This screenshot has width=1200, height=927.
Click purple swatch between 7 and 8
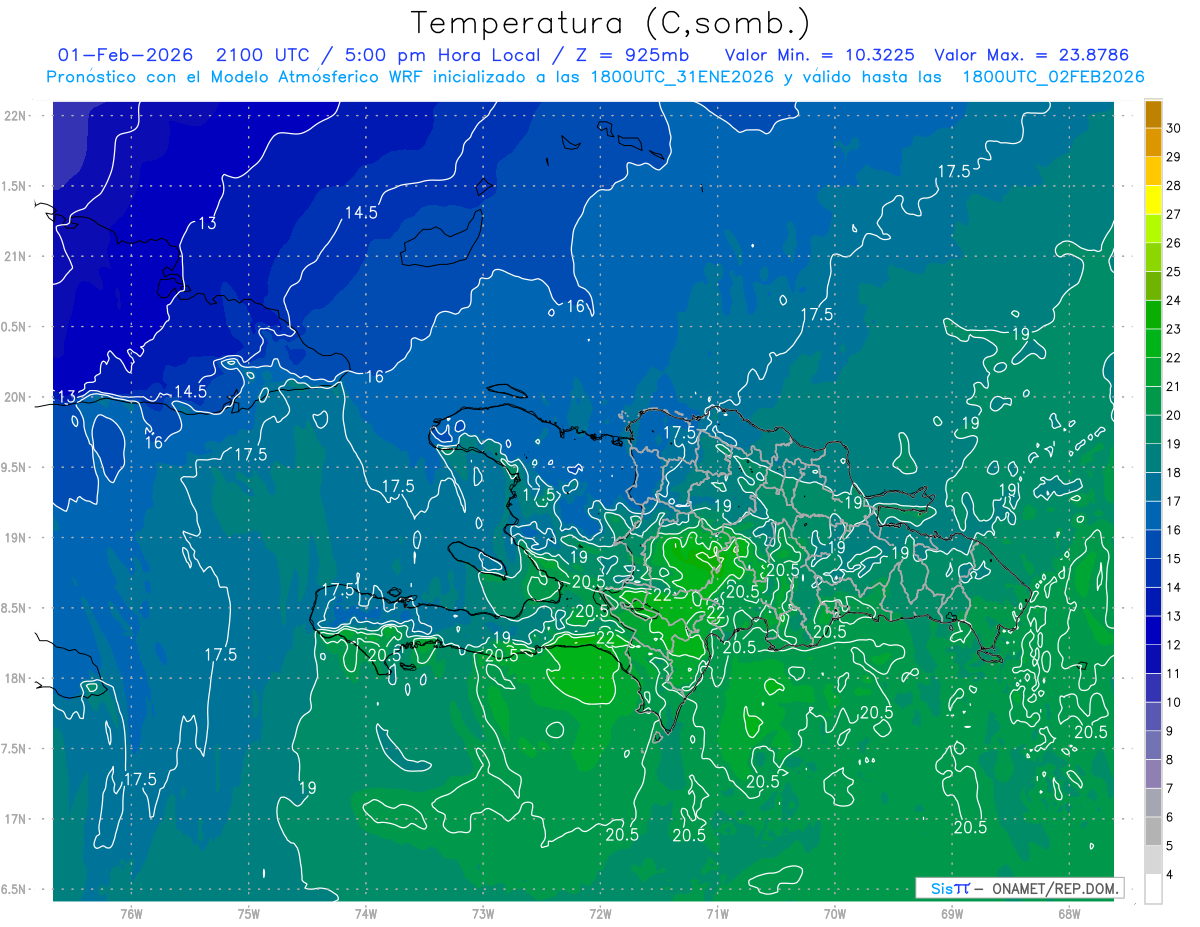[x=1153, y=774]
